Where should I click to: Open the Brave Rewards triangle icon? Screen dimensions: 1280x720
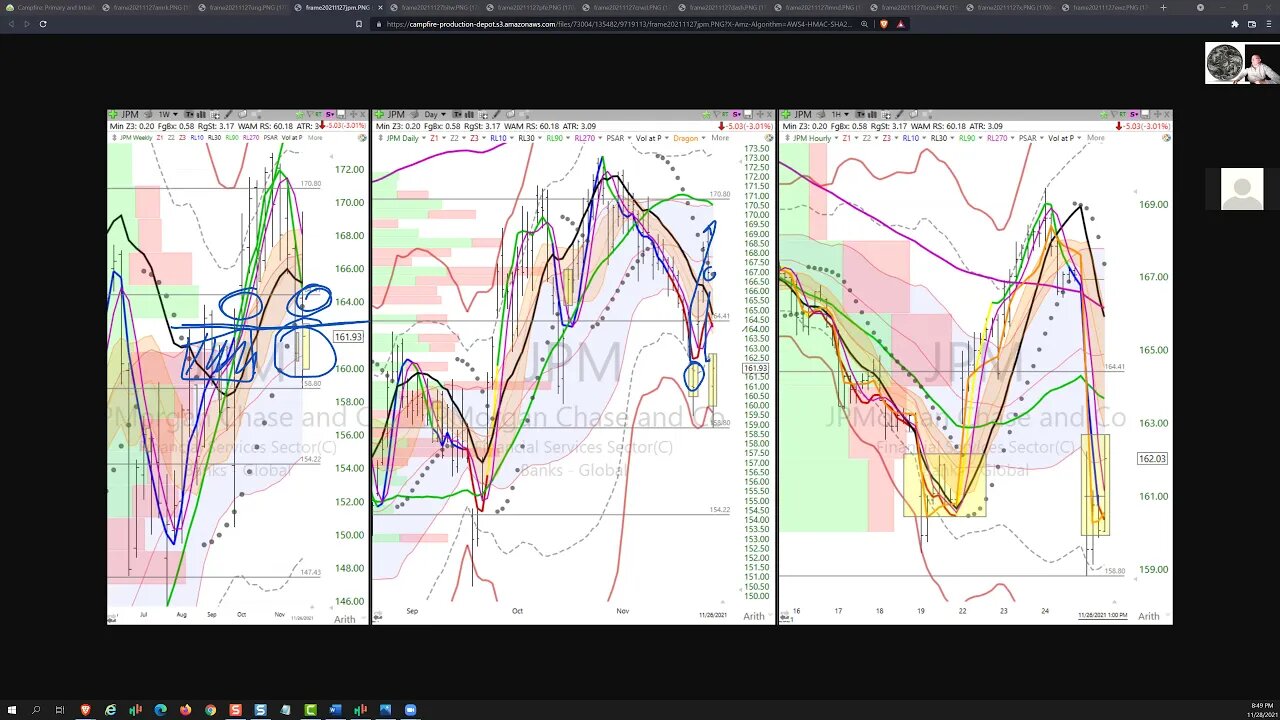pyautogui.click(x=900, y=24)
